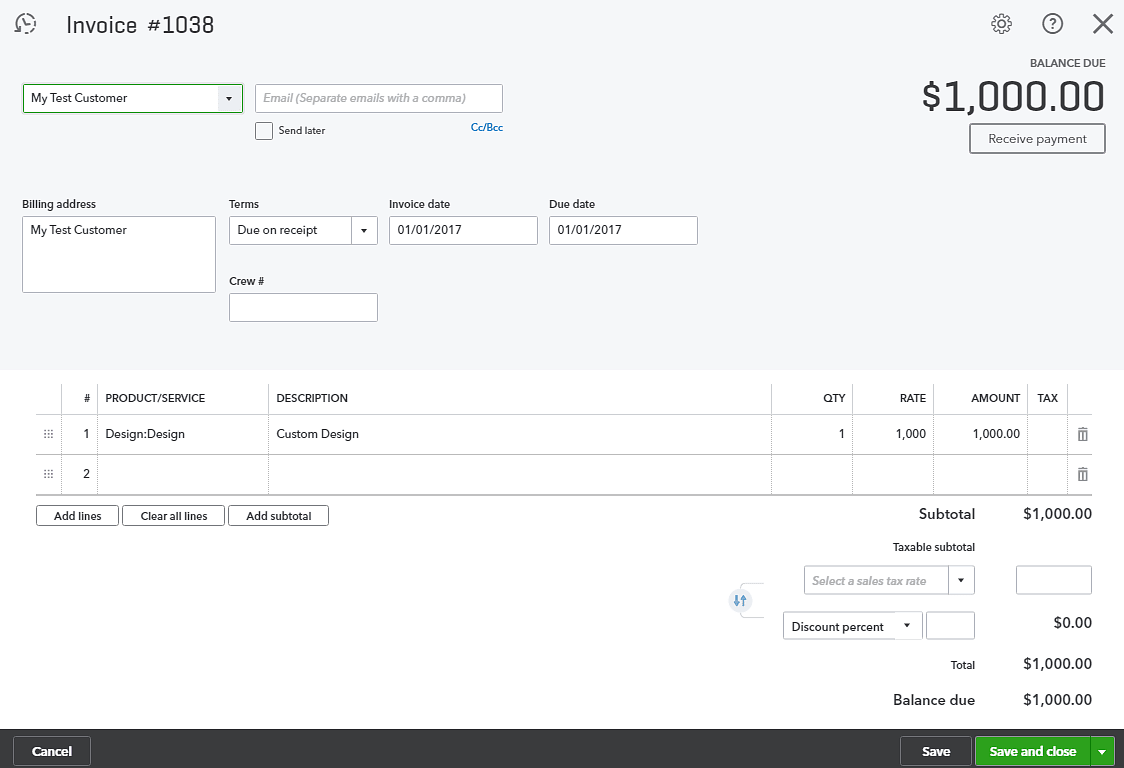
Task: Click the Clear all lines button
Action: tap(173, 515)
